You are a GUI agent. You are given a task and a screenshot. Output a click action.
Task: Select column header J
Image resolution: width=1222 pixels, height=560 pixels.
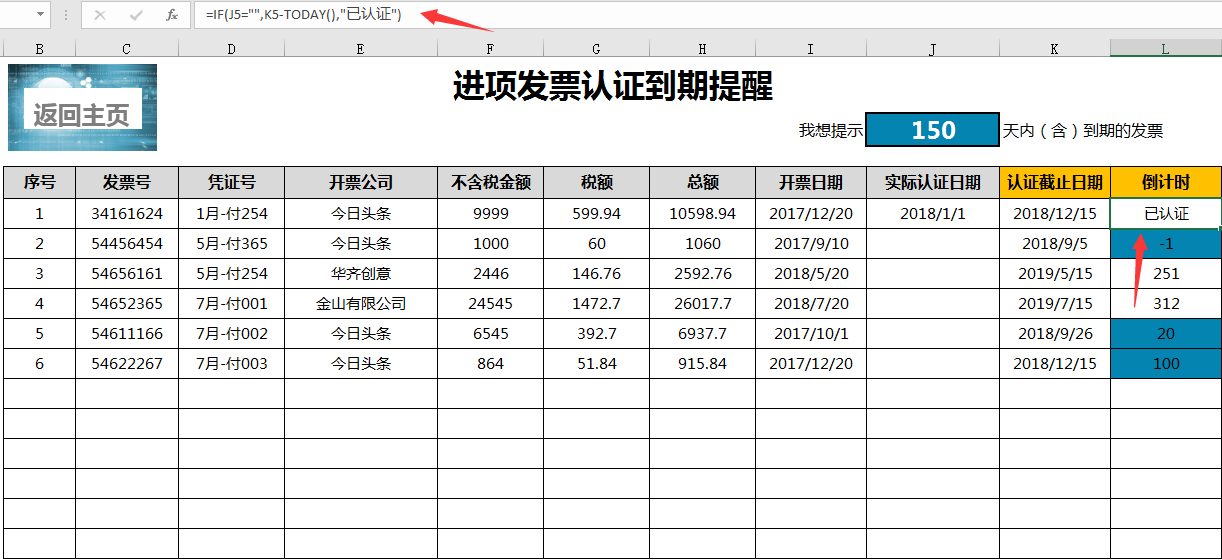pos(933,48)
